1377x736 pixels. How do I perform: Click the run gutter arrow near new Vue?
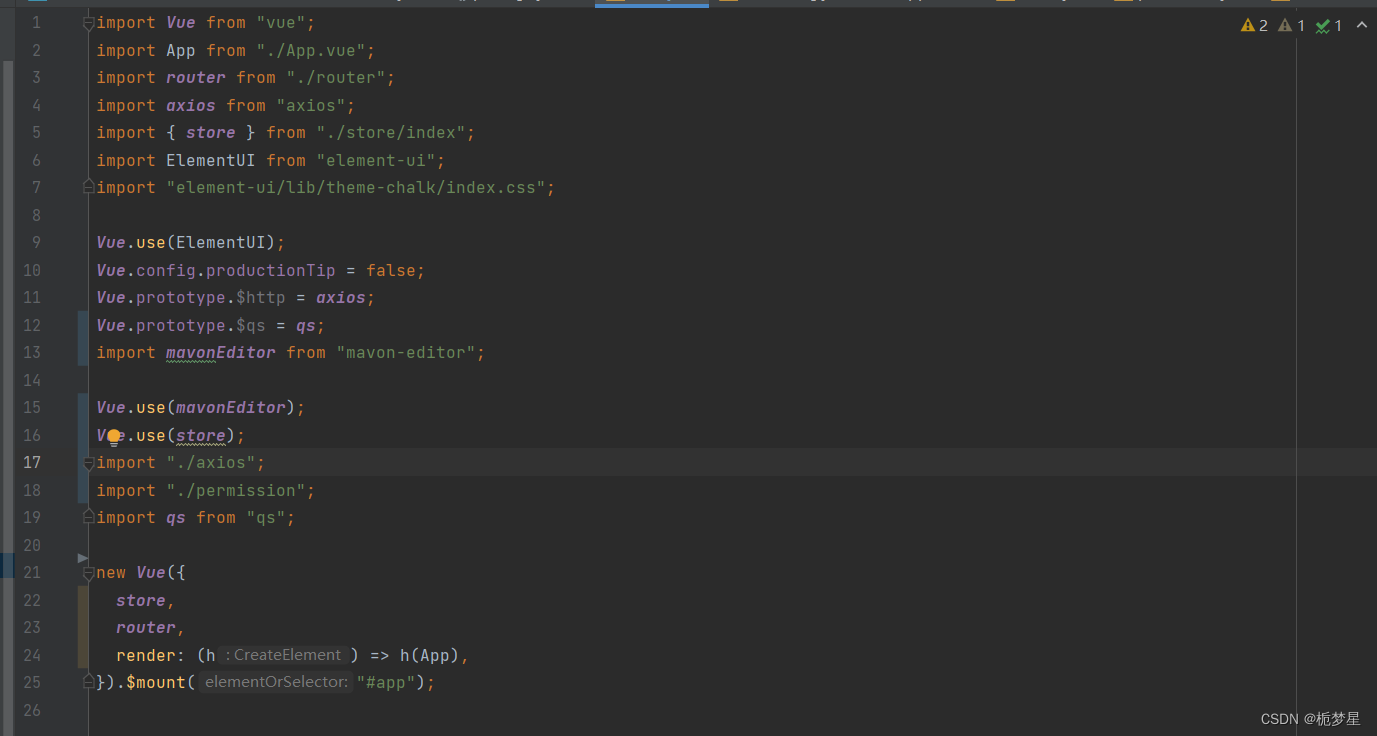click(83, 558)
